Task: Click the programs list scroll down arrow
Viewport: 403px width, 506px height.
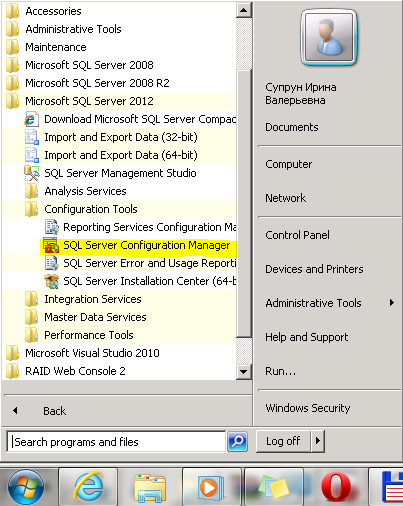Action: tap(244, 371)
